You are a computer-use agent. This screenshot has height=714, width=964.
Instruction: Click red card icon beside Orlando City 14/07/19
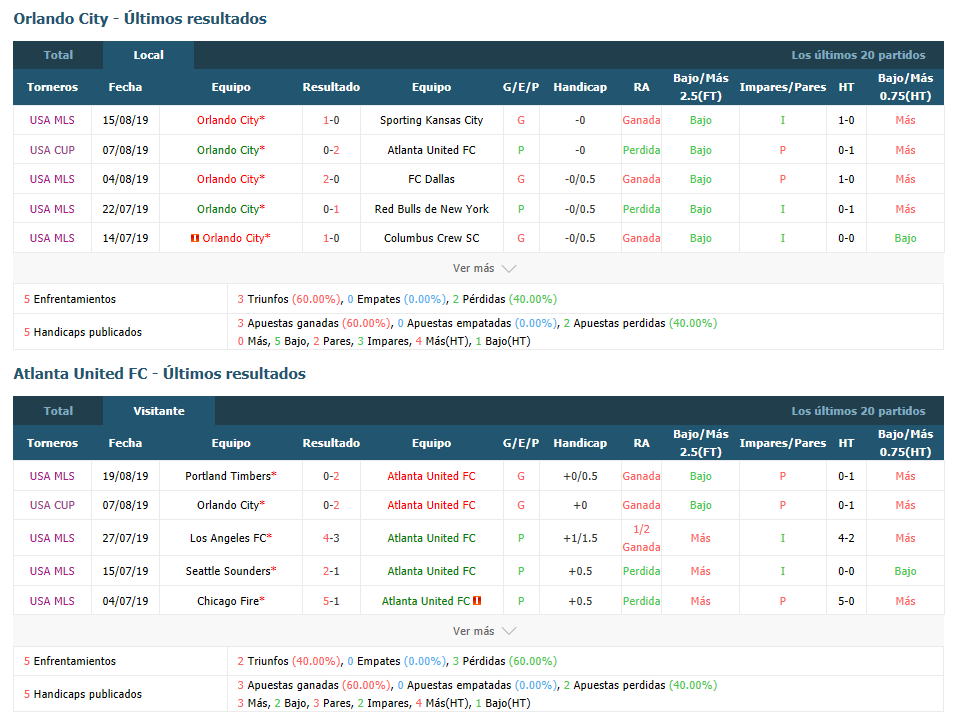pyautogui.click(x=195, y=238)
